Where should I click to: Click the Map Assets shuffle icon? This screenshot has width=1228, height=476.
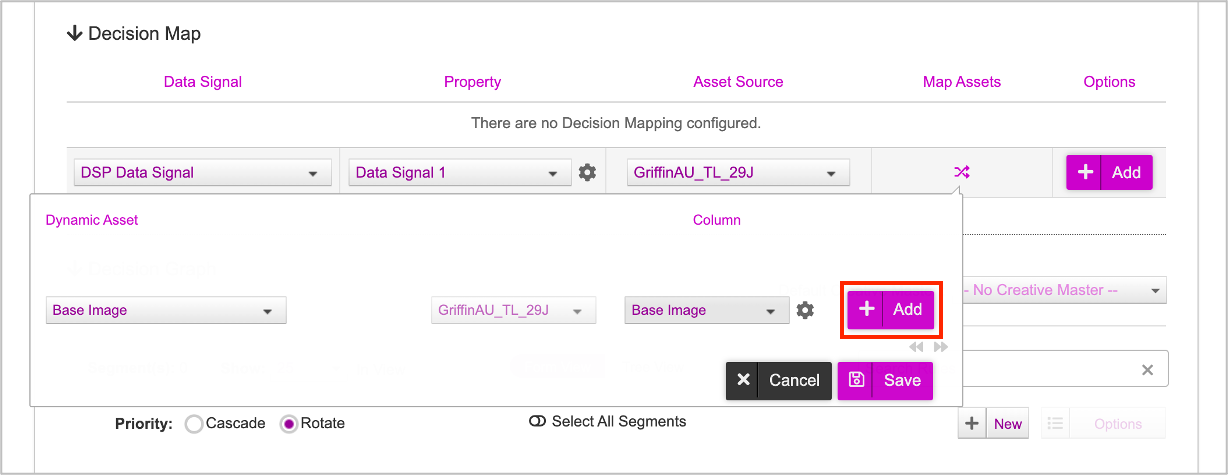[x=961, y=172]
